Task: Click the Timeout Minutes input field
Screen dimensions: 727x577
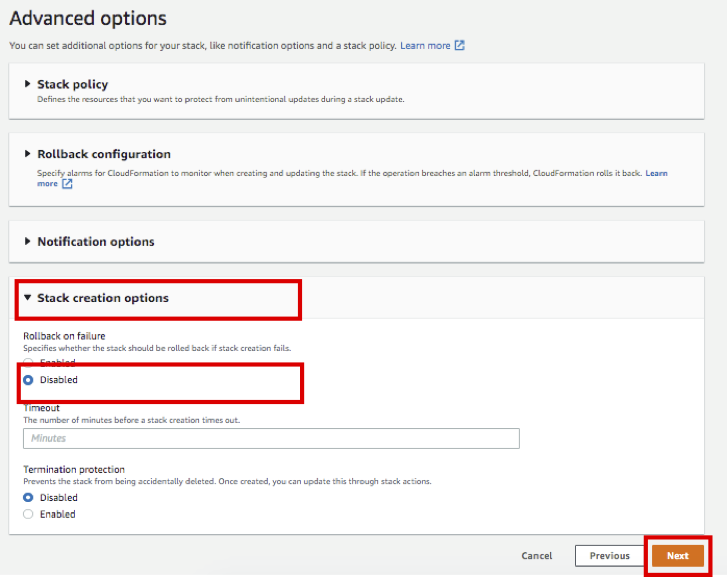Action: click(x=271, y=438)
